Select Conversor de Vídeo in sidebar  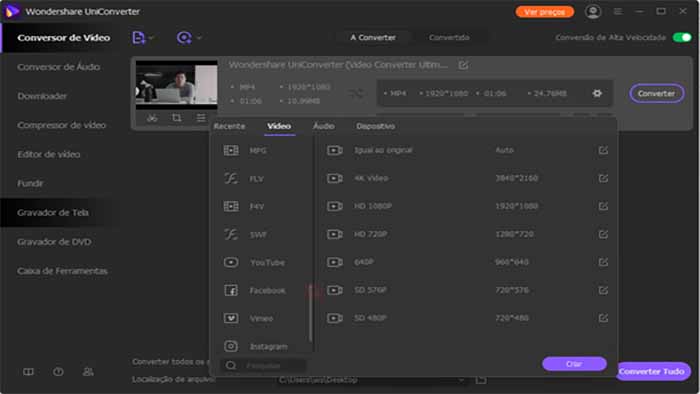[63, 38]
